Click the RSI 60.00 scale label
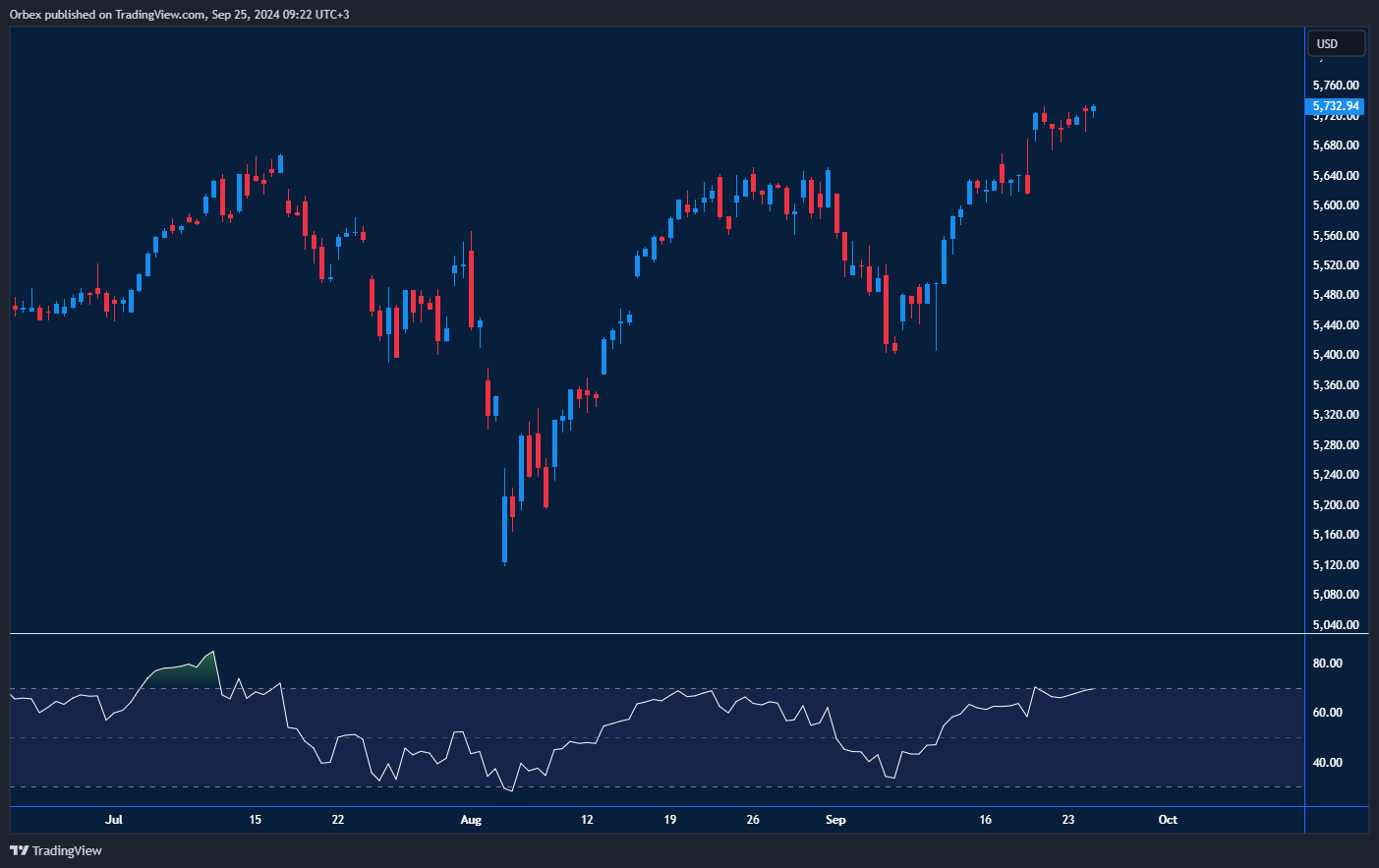This screenshot has width=1379, height=868. tap(1327, 713)
